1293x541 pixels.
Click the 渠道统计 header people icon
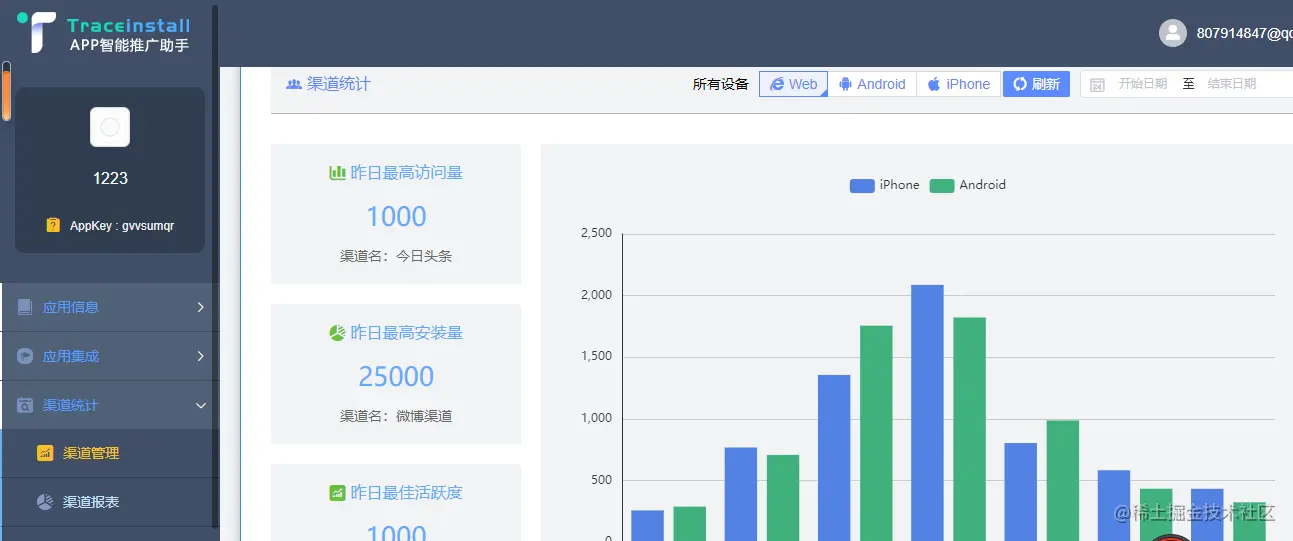click(294, 84)
